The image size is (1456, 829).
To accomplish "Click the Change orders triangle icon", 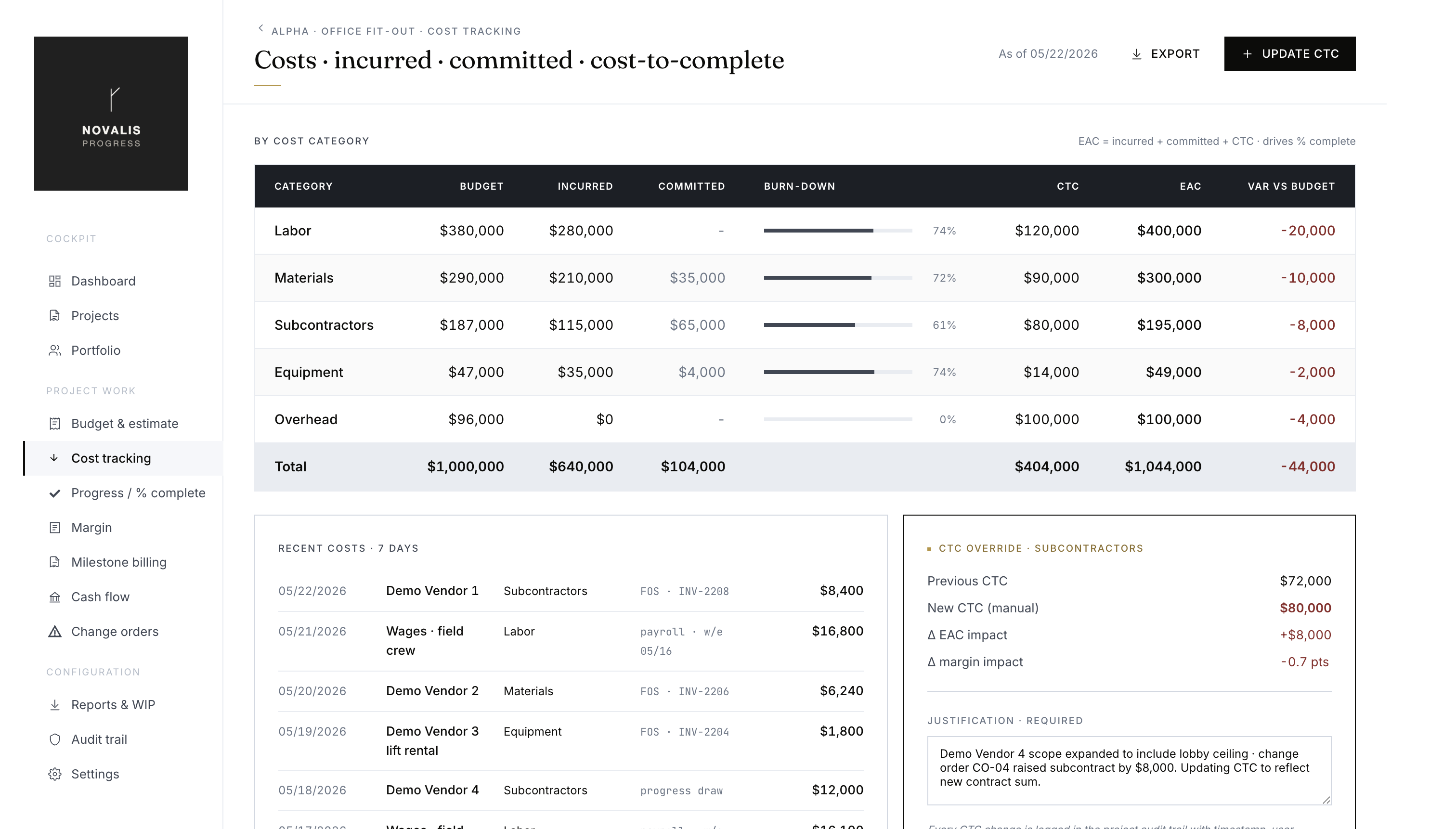I will click(55, 632).
